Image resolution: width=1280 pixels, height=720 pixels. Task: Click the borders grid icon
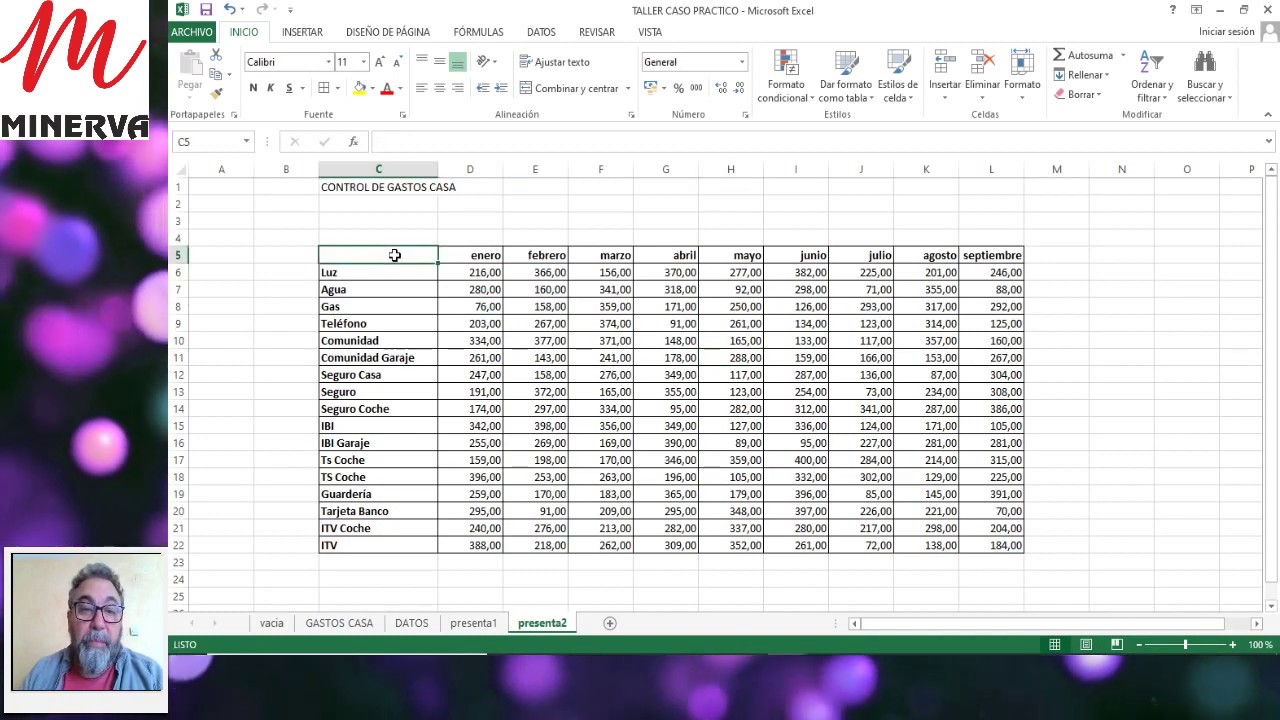[x=323, y=88]
